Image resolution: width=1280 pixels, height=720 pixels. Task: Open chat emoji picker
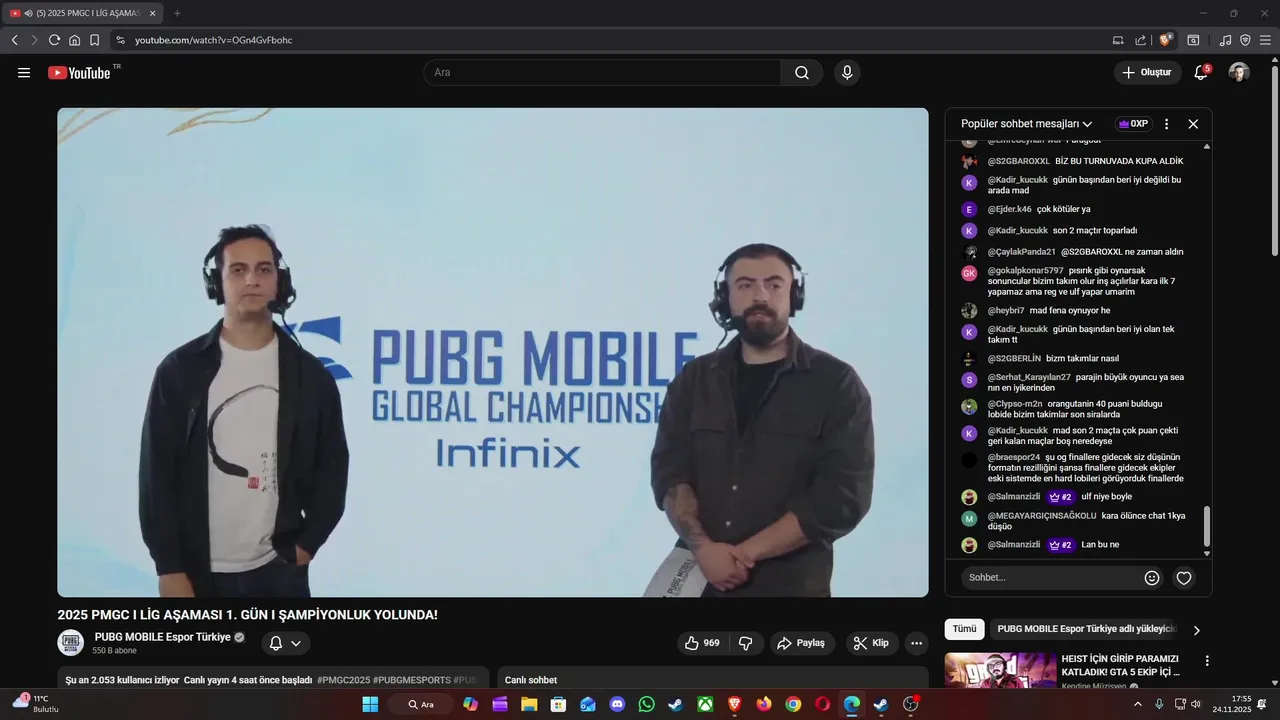1152,578
